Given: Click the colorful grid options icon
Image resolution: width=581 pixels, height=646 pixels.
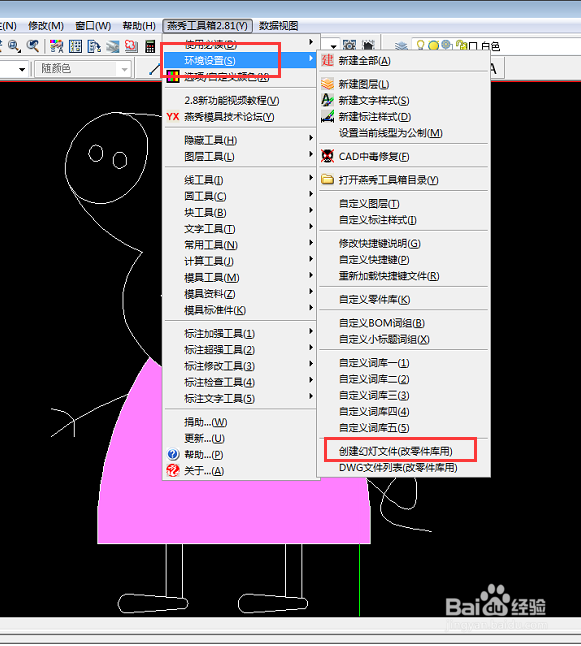Looking at the screenshot, I should pyautogui.click(x=173, y=77).
